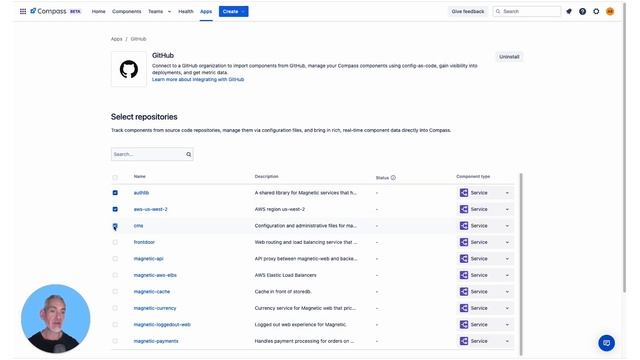Check the frontdoor repository checkbox
Viewport: 640px width, 360px height.
tap(115, 242)
